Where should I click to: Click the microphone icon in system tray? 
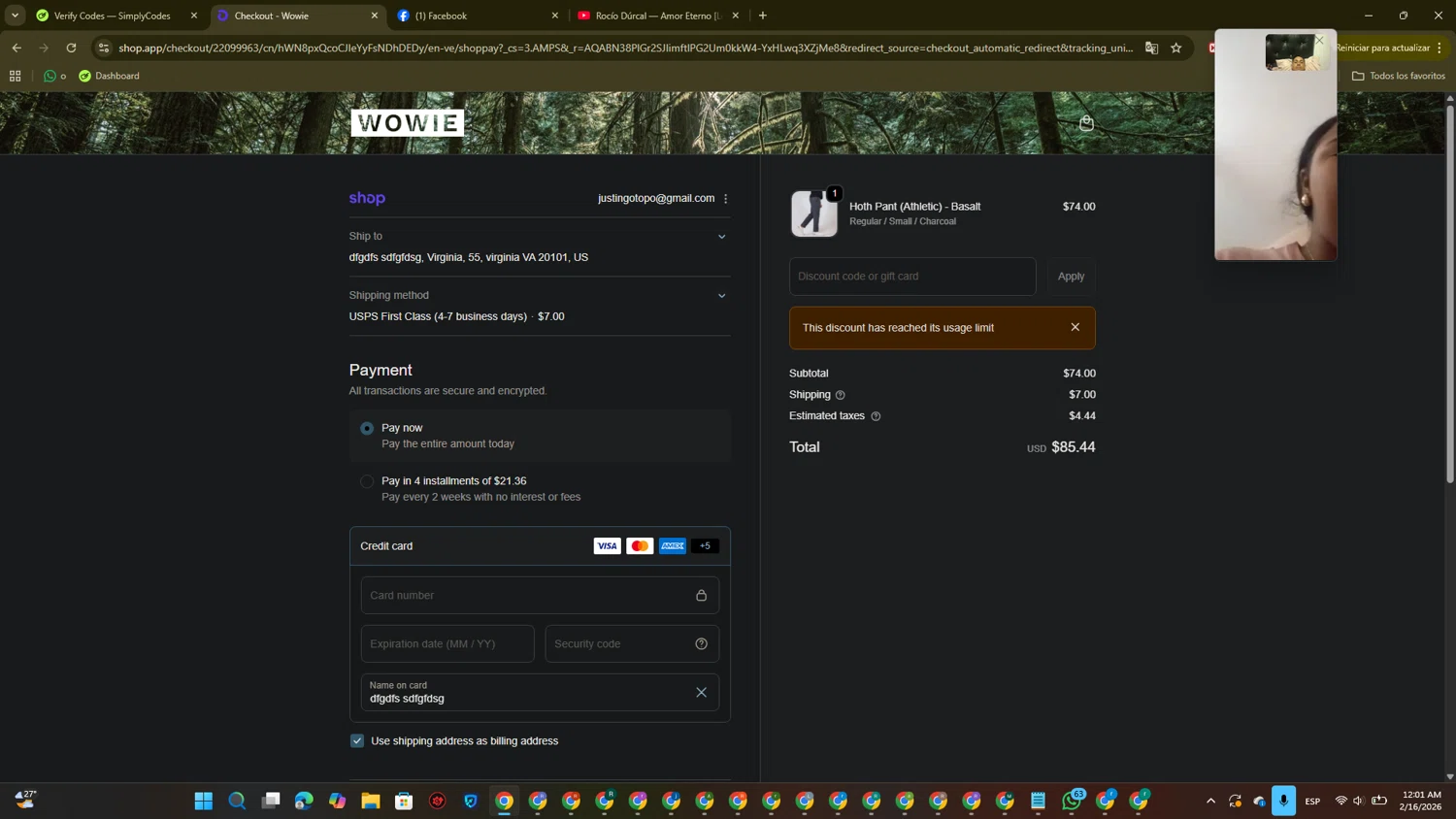(x=1283, y=801)
